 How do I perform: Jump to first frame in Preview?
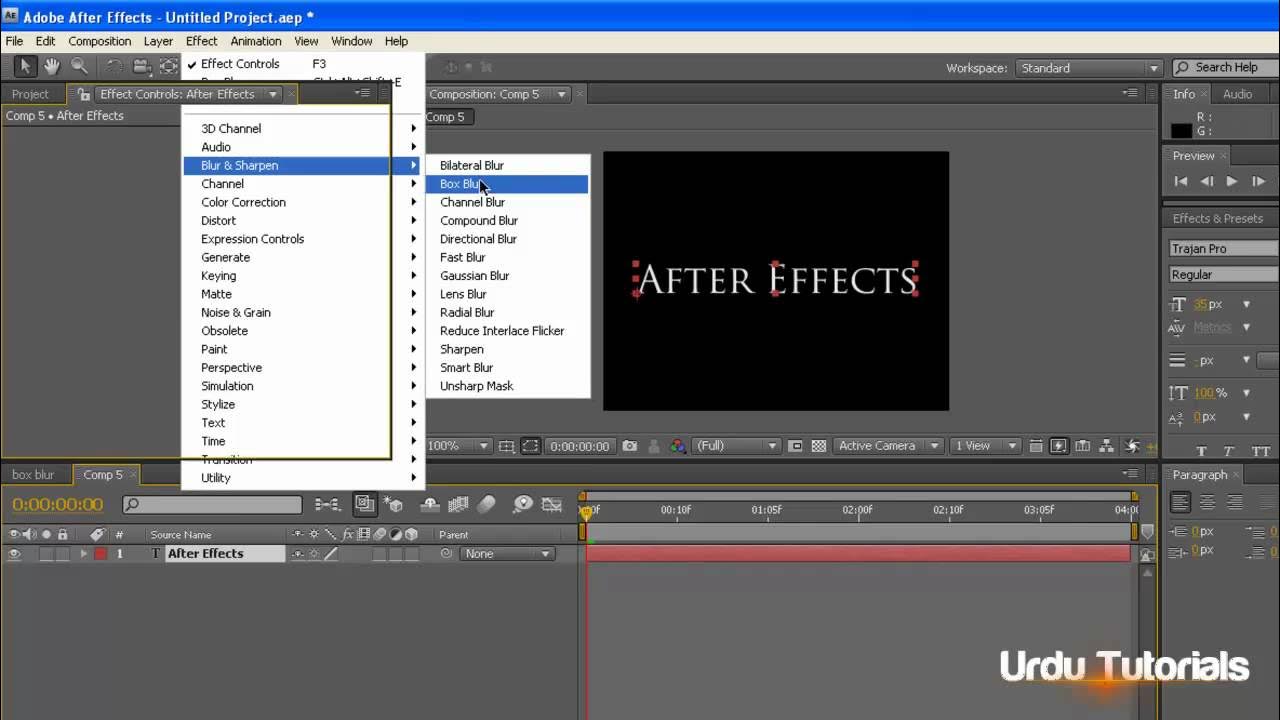click(1181, 181)
